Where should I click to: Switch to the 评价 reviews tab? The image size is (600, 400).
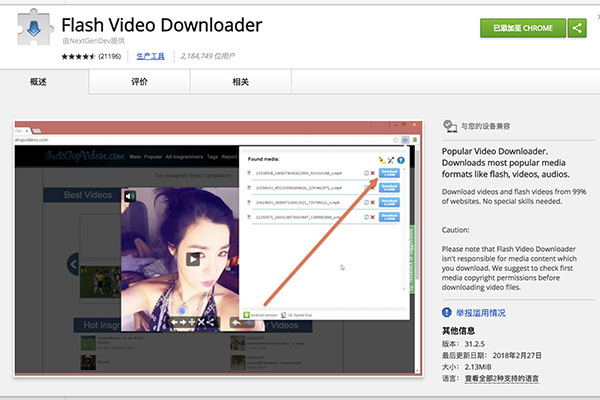coord(140,82)
